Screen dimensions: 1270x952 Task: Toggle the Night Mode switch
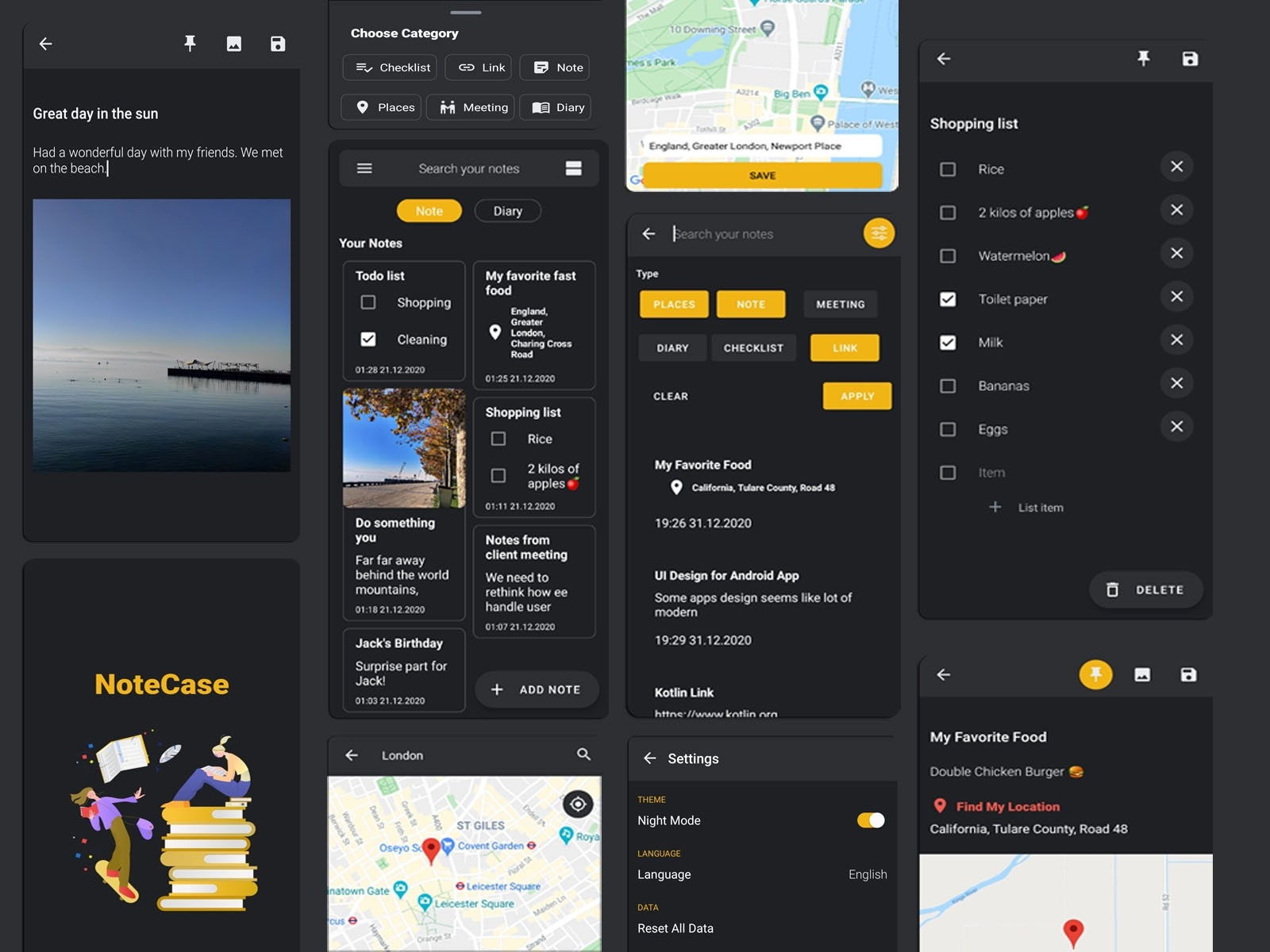pos(871,820)
